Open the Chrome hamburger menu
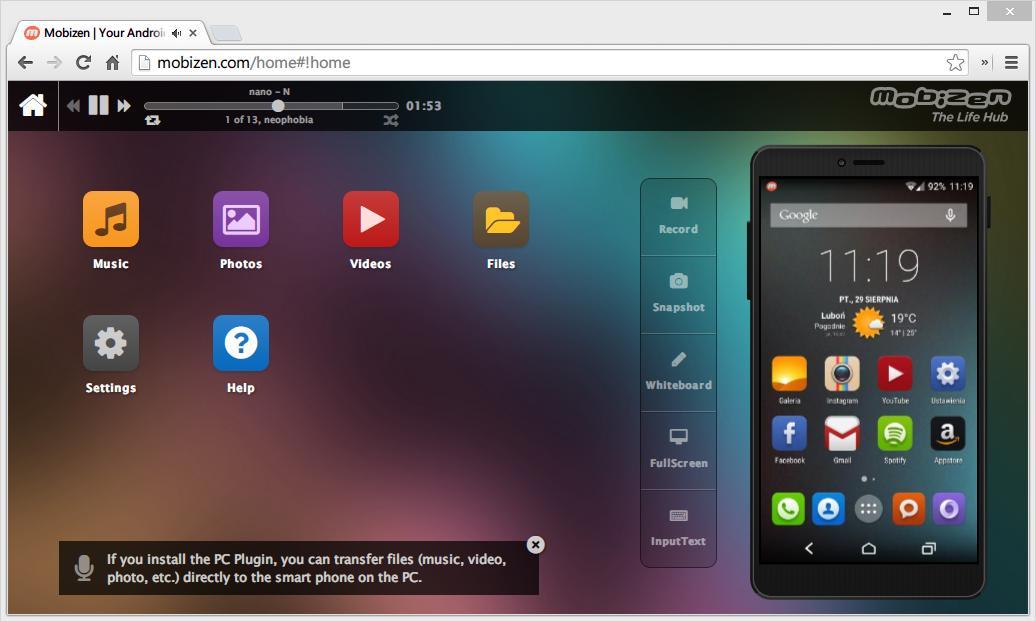The image size is (1036, 622). click(x=1011, y=63)
